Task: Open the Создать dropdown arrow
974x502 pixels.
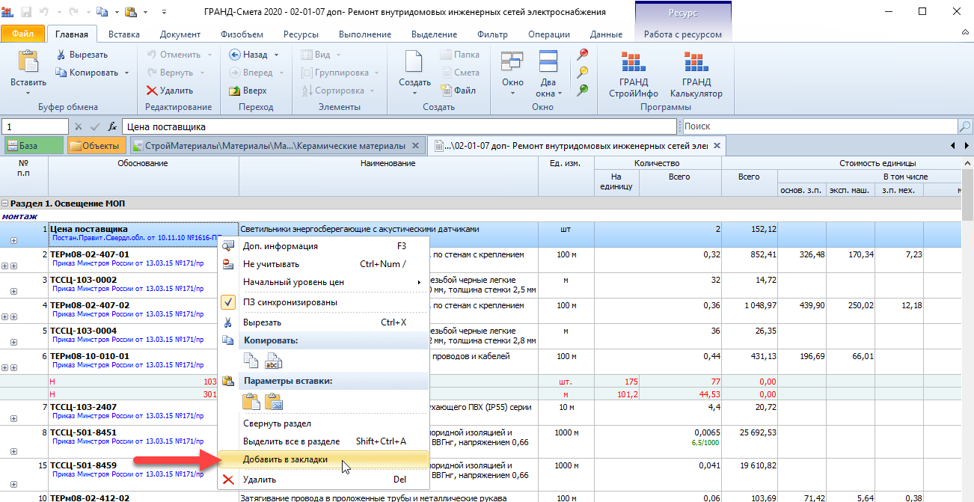Action: (414, 93)
